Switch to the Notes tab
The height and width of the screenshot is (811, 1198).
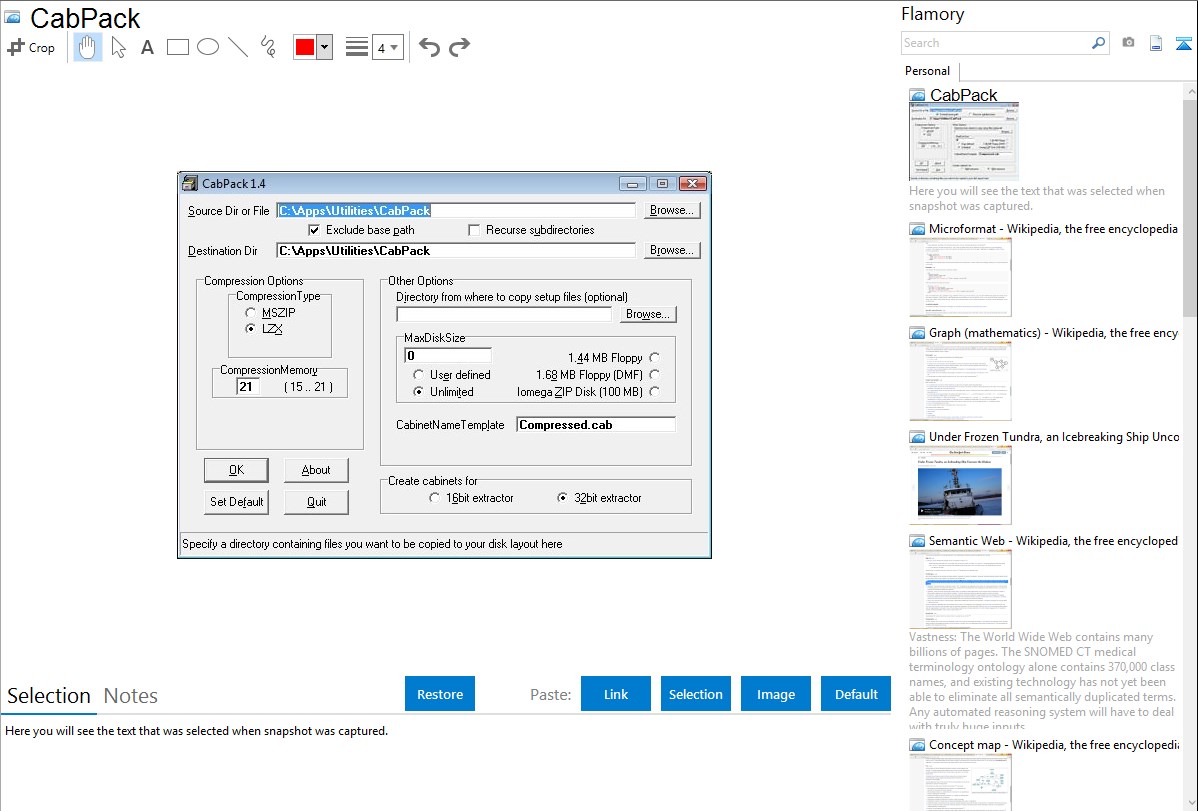(131, 696)
